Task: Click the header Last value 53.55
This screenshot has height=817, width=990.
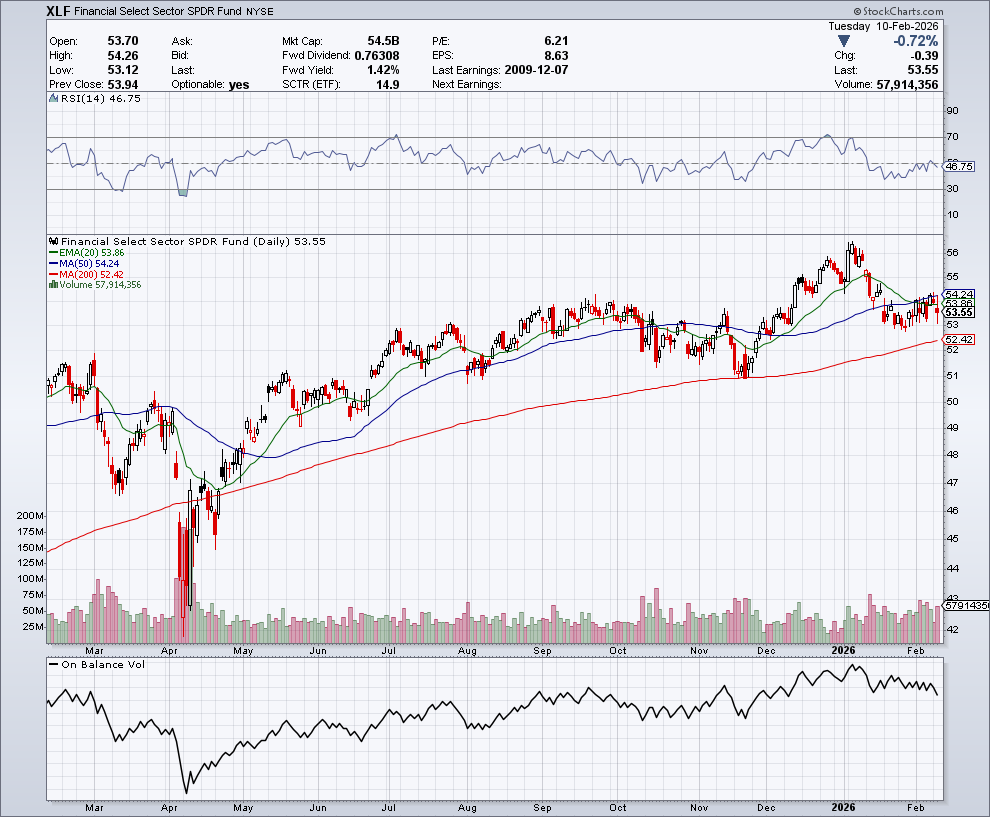Action: click(x=923, y=70)
